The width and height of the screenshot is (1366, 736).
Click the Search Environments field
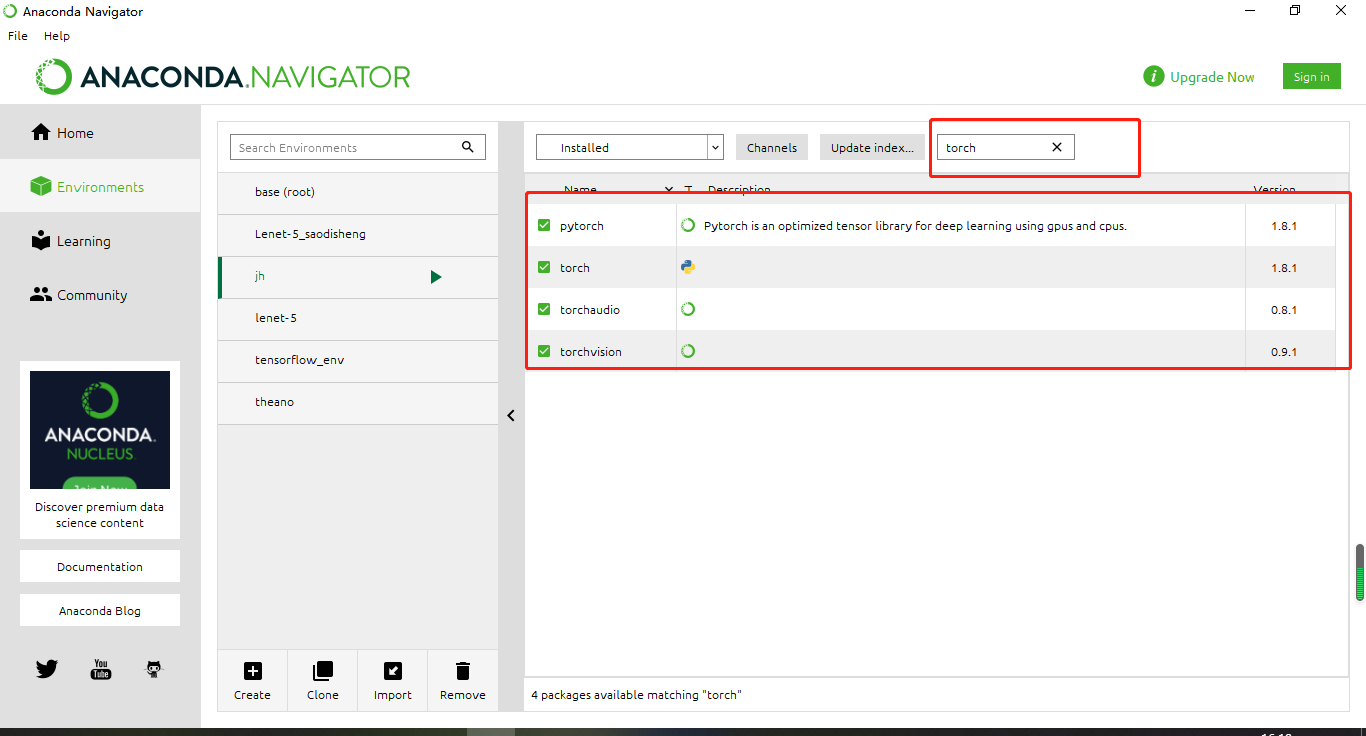[357, 147]
